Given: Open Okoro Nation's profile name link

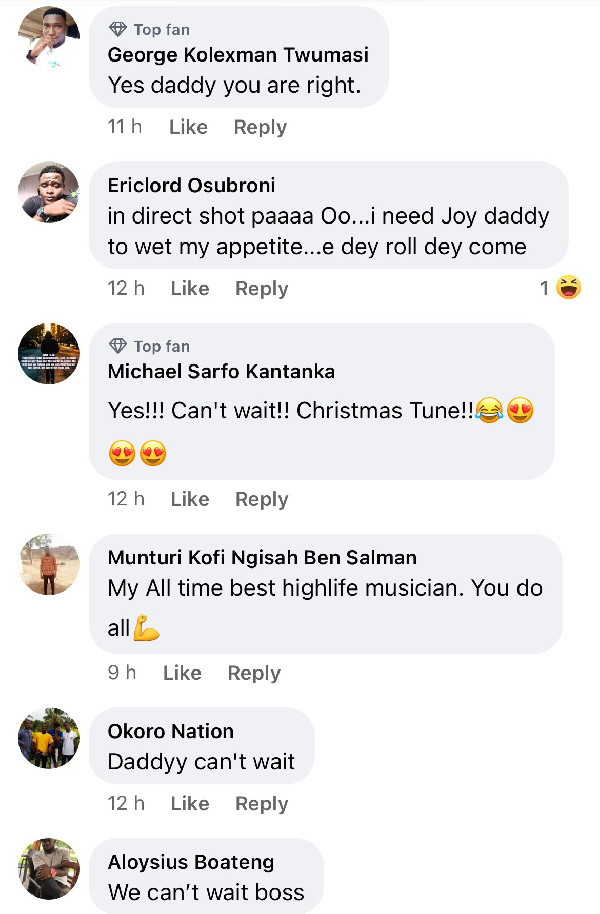Looking at the screenshot, I should click(x=171, y=731).
